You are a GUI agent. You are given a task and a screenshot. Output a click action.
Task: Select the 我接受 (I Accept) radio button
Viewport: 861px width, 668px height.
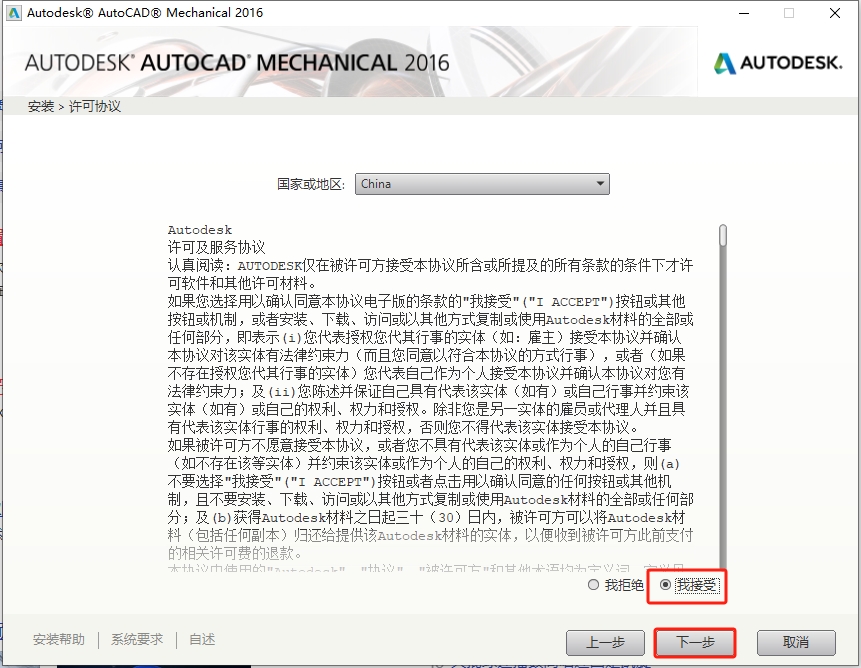coord(665,585)
